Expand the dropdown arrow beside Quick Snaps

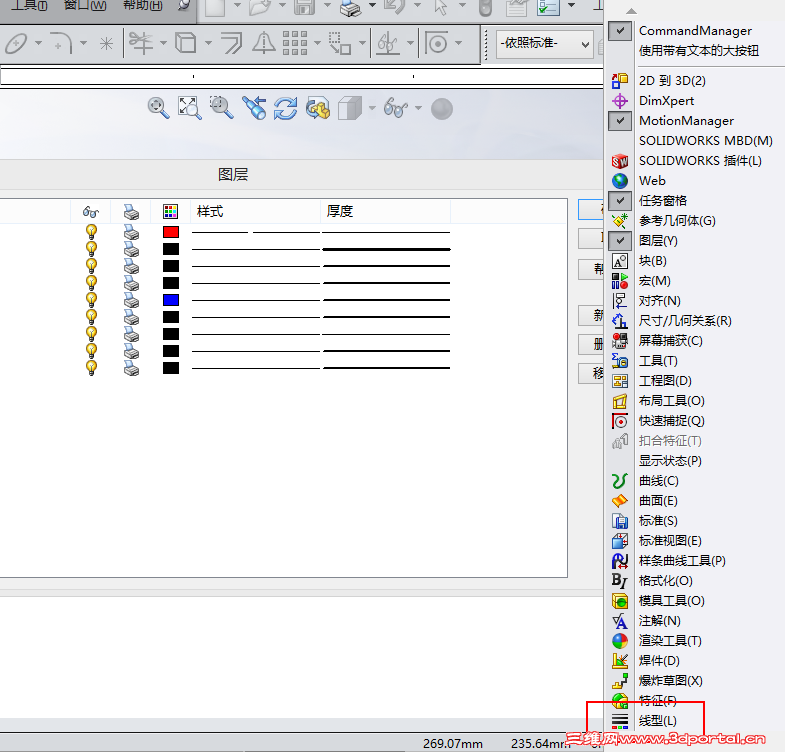(x=458, y=43)
